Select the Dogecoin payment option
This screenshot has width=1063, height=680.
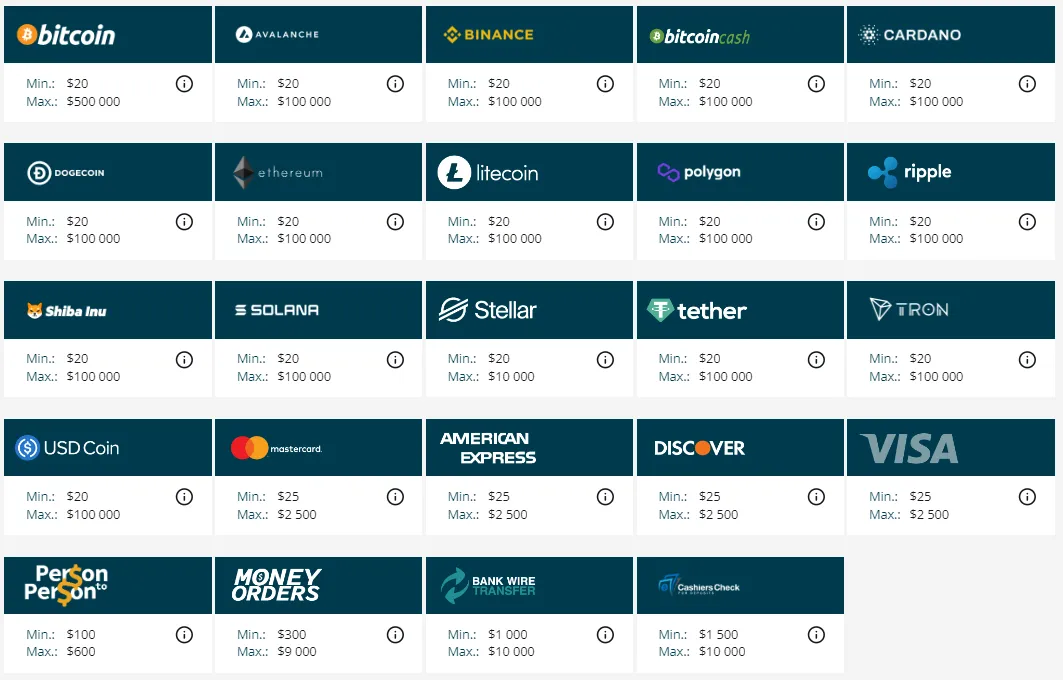107,171
